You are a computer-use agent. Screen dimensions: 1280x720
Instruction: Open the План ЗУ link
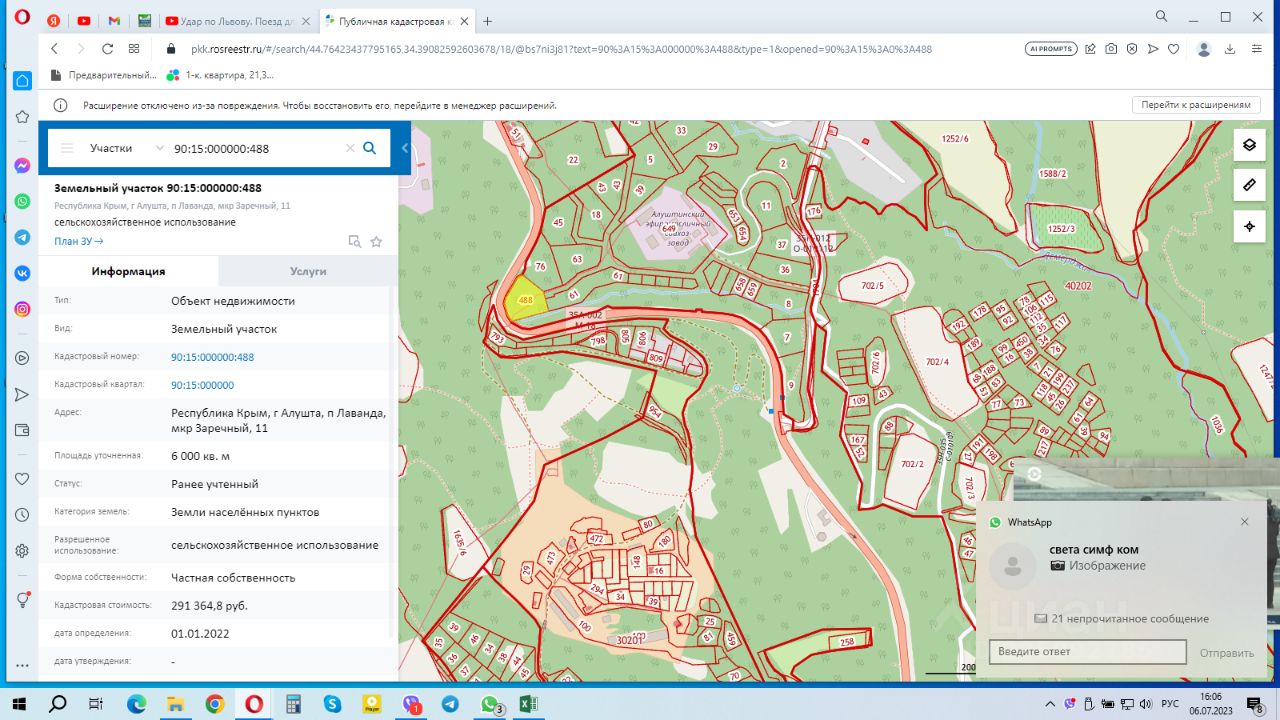[x=78, y=241]
